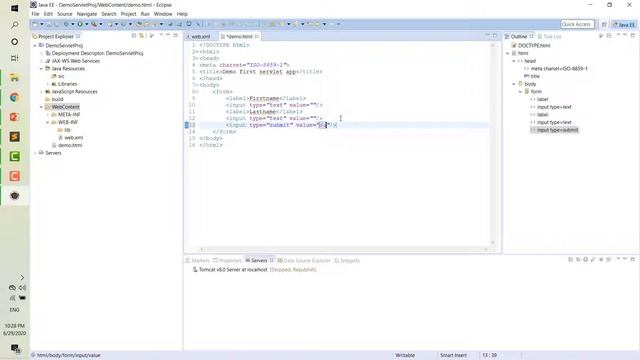Collapse the WEB-INF folder
This screenshot has height=360, width=640.
click(x=48, y=122)
